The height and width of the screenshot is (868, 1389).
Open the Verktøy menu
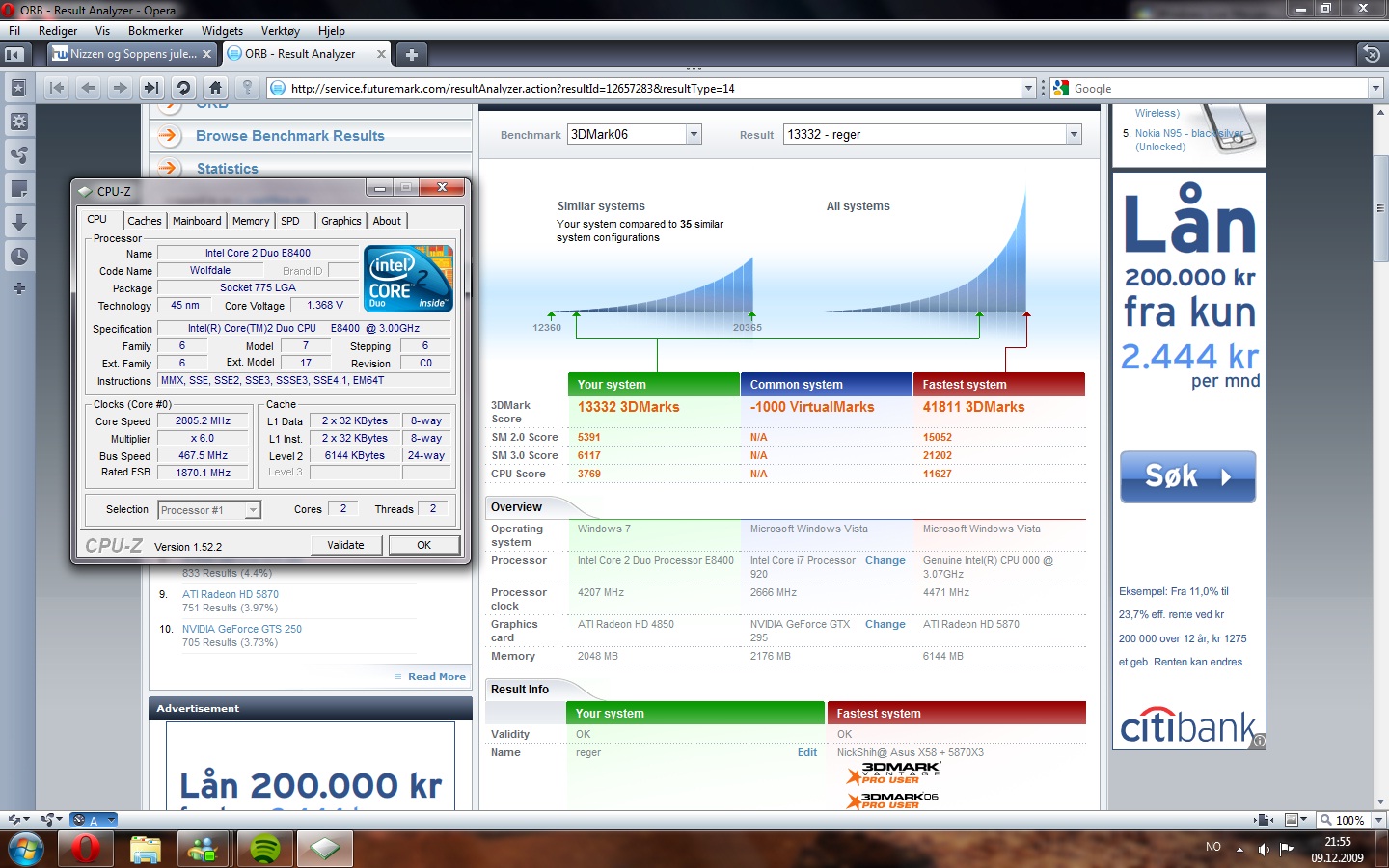point(280,31)
